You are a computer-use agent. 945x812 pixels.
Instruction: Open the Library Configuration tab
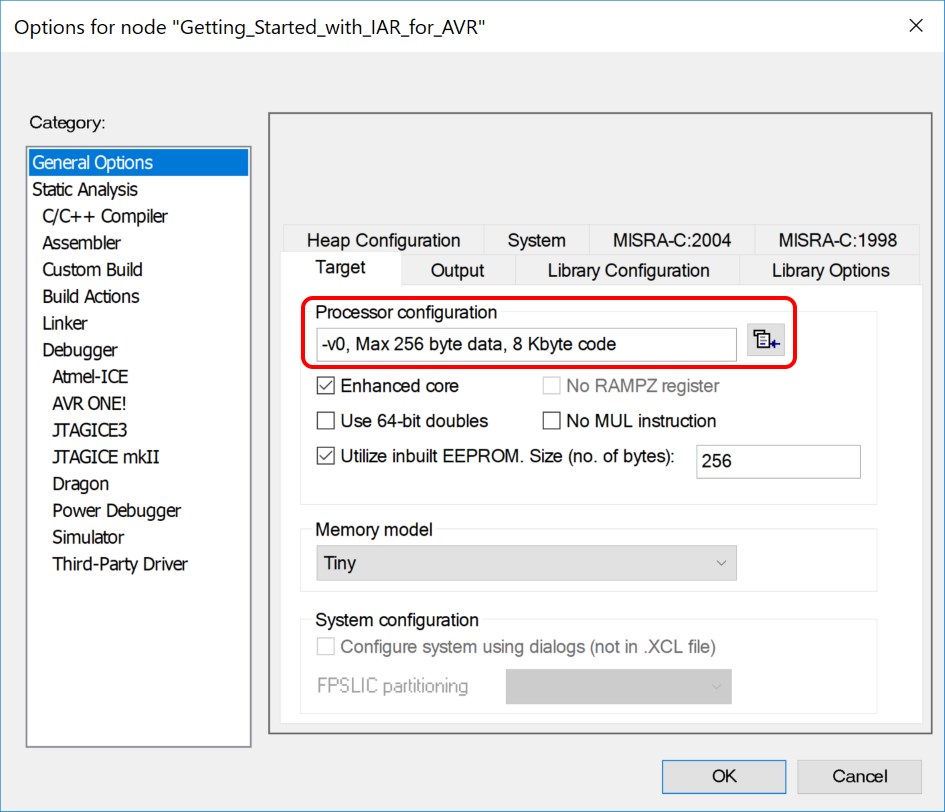[628, 270]
